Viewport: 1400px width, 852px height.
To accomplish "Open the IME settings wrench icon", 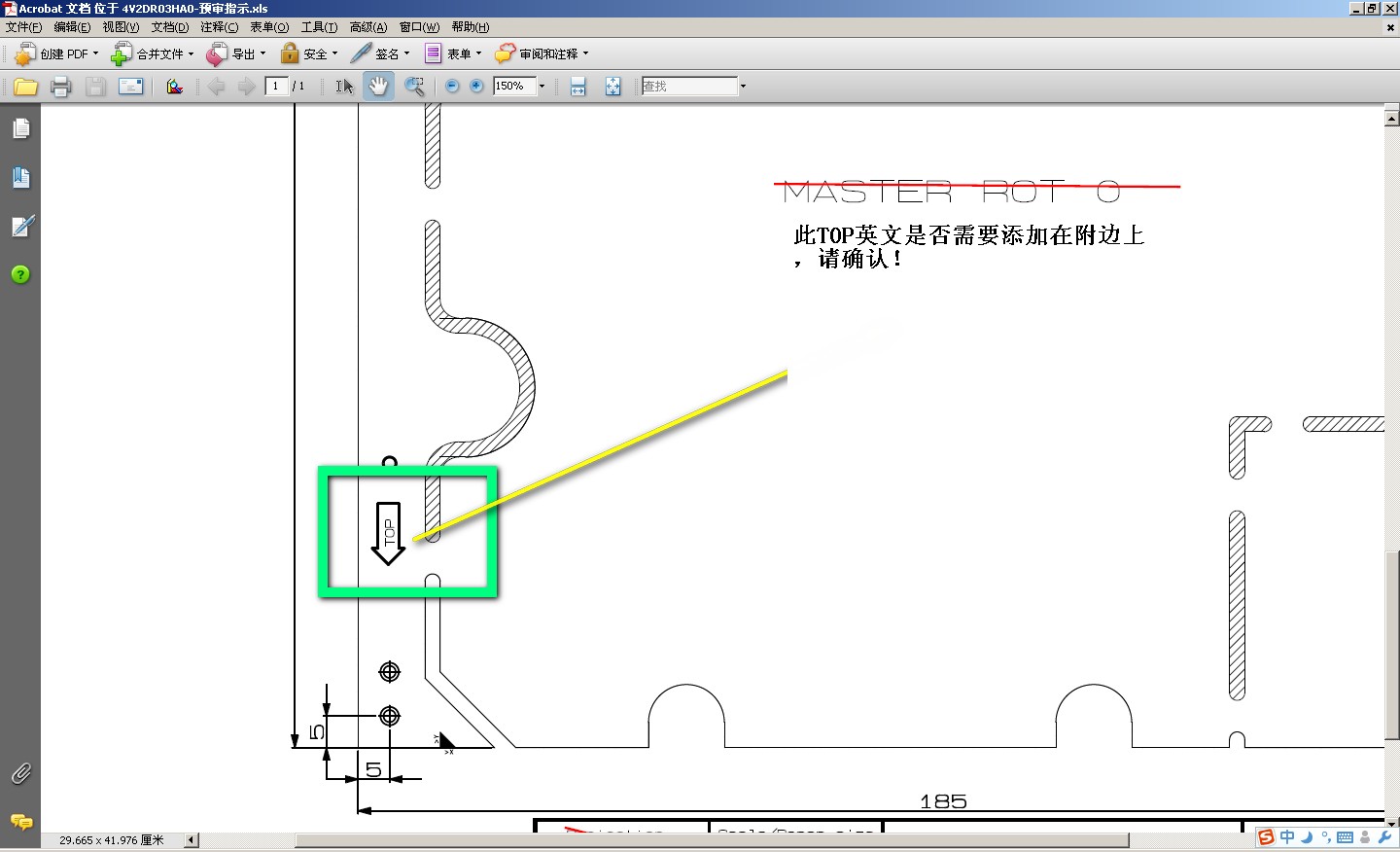I will click(x=1384, y=837).
